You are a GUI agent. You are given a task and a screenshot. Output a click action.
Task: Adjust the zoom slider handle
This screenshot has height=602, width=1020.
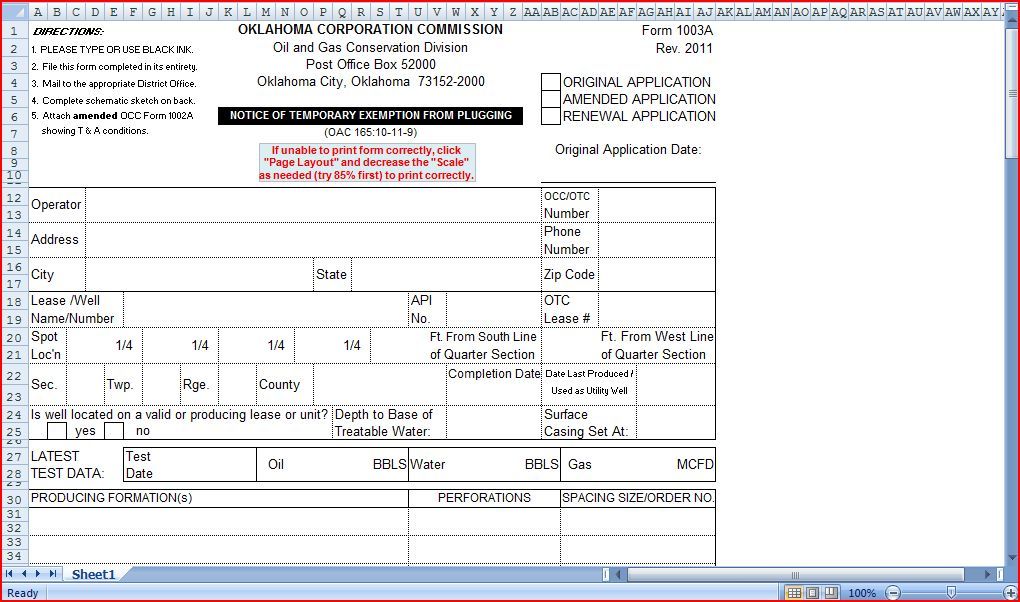pos(951,592)
